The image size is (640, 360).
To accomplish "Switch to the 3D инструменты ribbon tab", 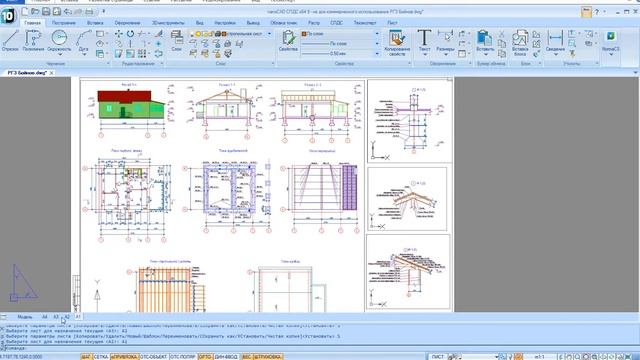I will point(168,23).
